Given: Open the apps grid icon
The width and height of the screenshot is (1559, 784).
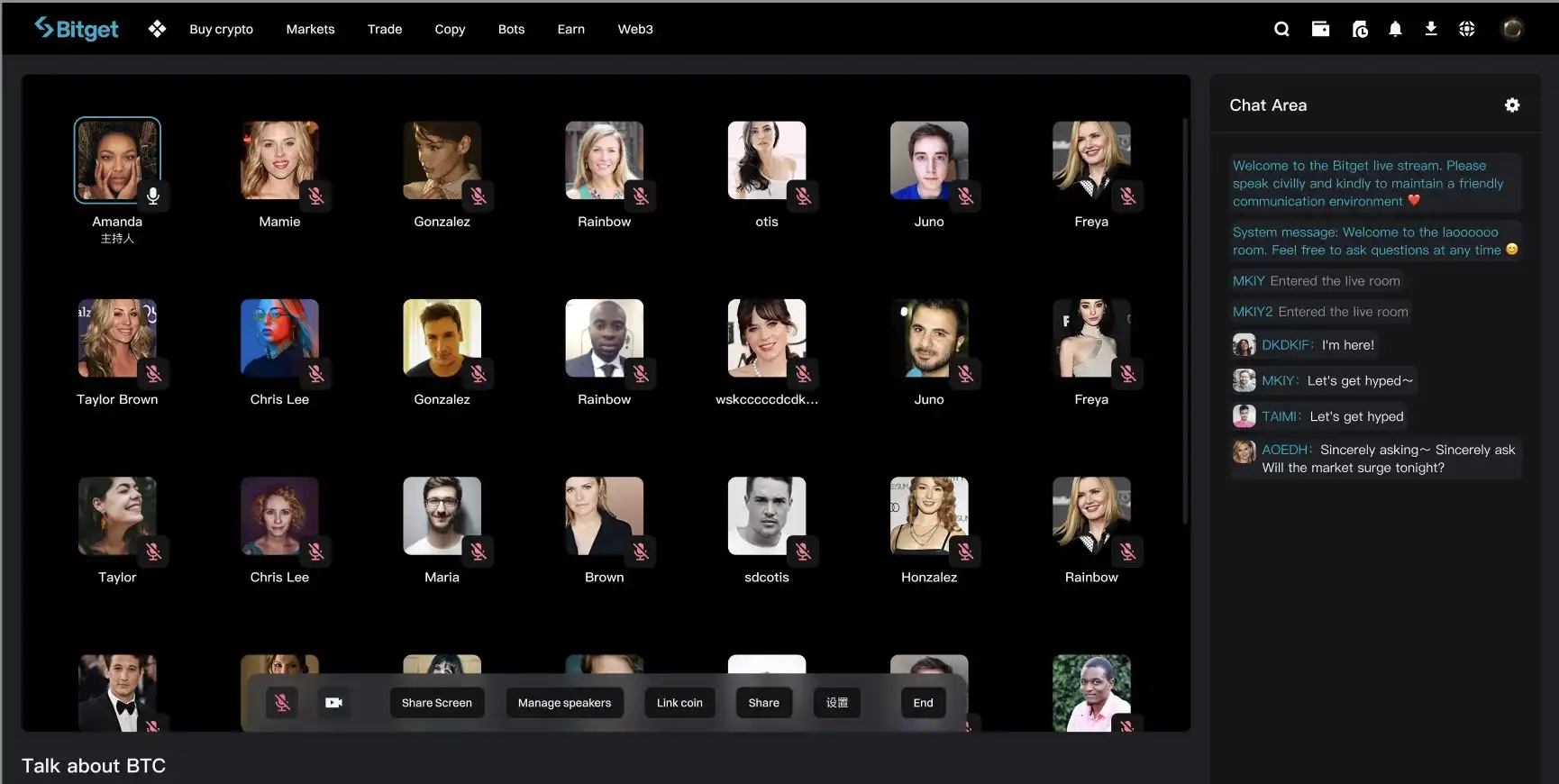Looking at the screenshot, I should 157,29.
